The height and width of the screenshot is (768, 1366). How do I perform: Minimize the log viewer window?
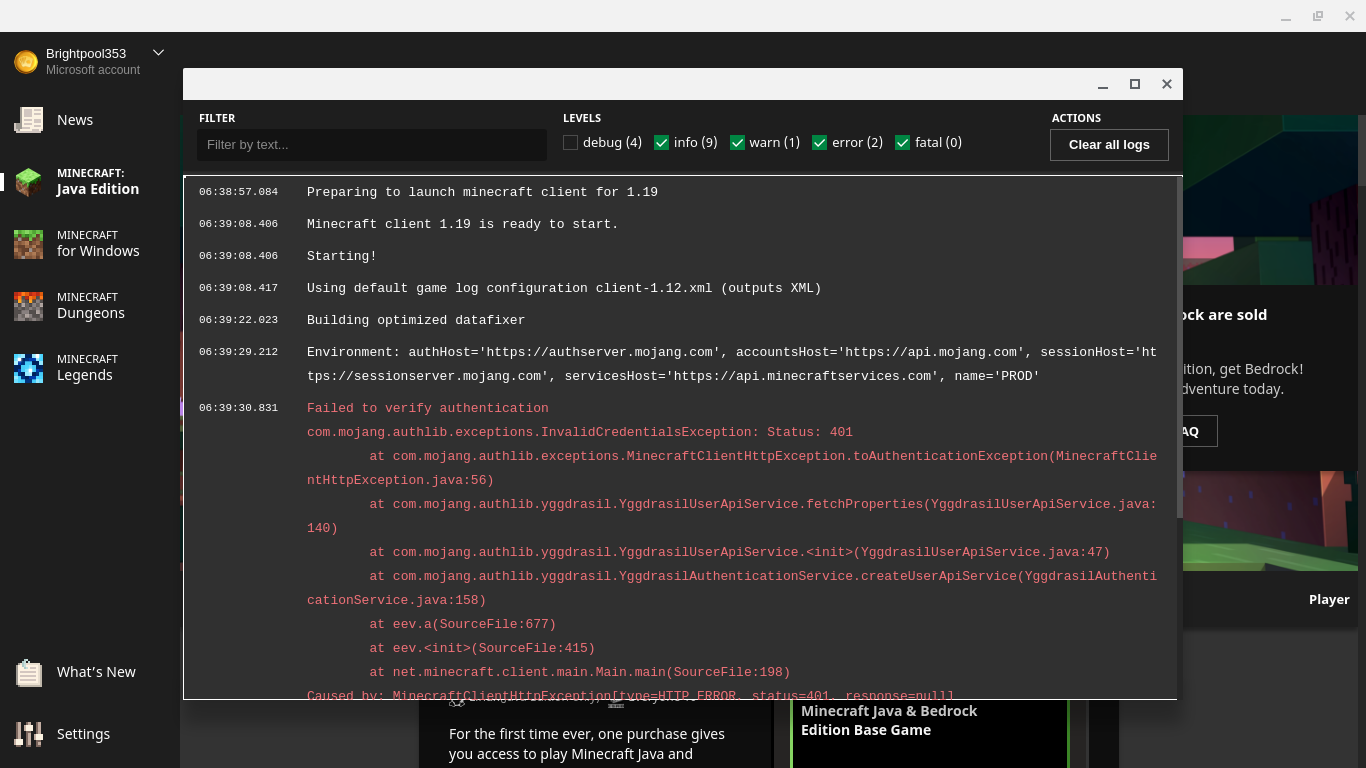[x=1103, y=84]
